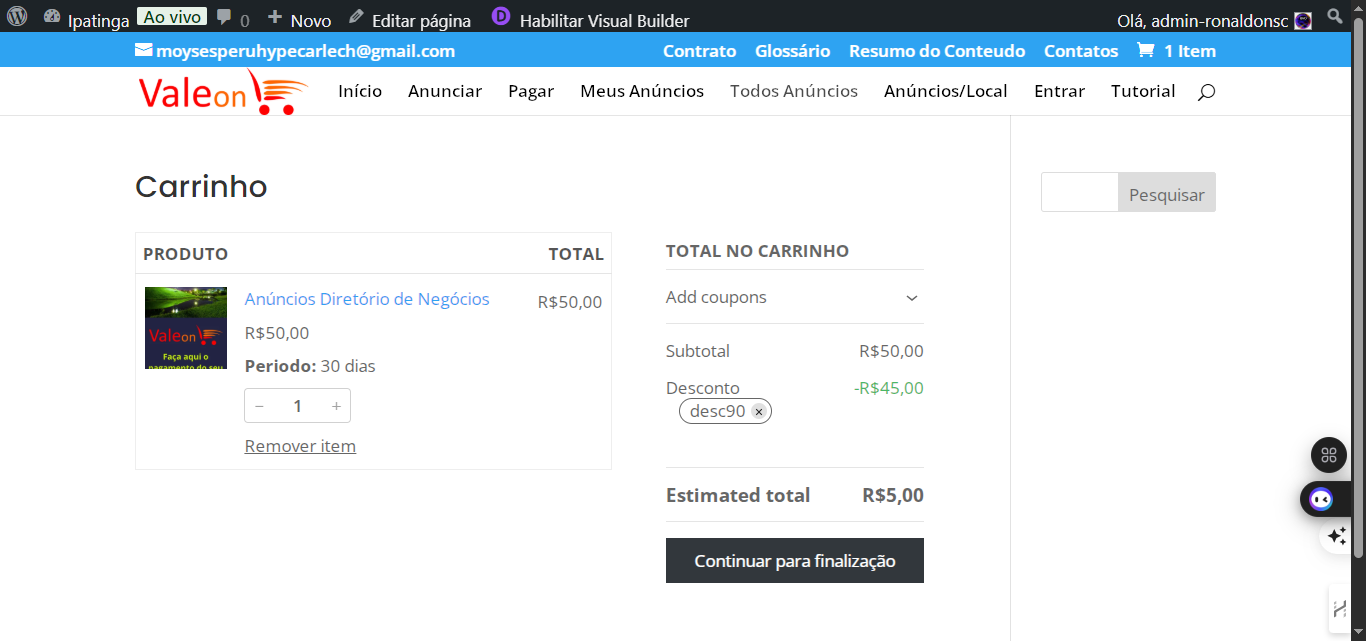1366x641 pixels.
Task: Click the Remover item link
Action: point(300,446)
